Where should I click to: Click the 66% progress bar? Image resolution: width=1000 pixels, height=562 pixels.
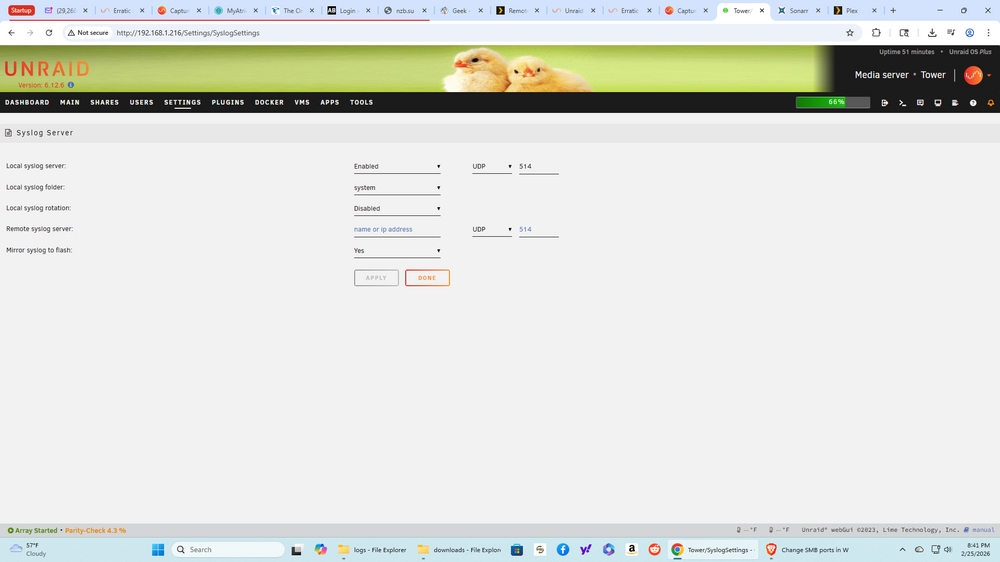833,102
